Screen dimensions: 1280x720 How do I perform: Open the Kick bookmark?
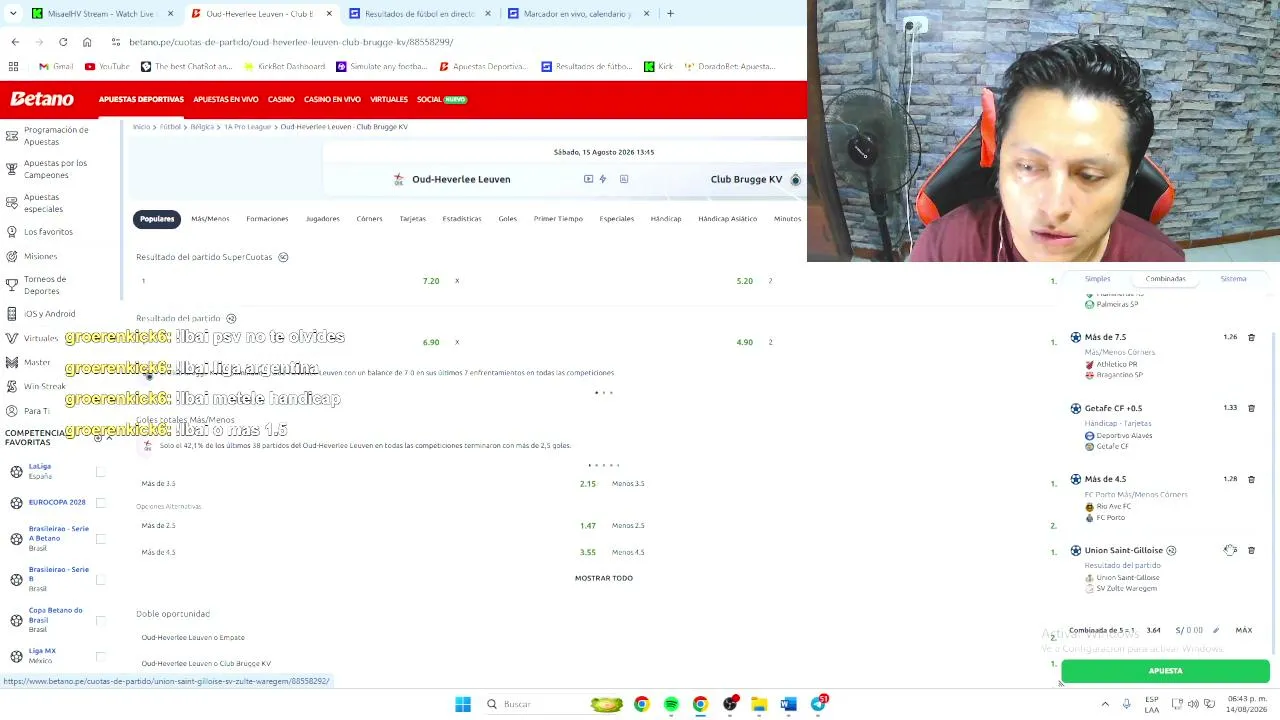(658, 66)
